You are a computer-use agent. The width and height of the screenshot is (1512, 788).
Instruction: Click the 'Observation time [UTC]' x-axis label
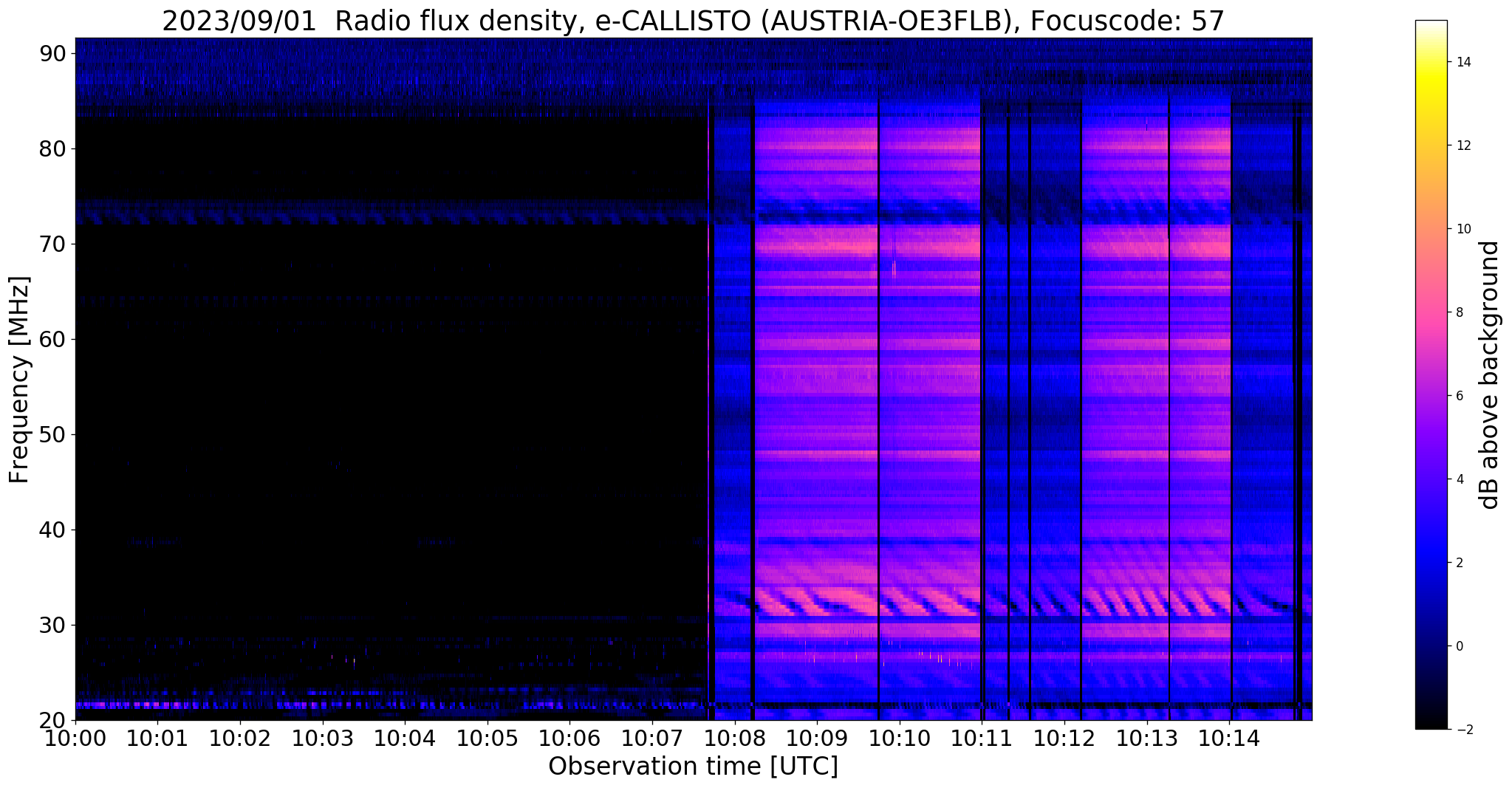693,767
